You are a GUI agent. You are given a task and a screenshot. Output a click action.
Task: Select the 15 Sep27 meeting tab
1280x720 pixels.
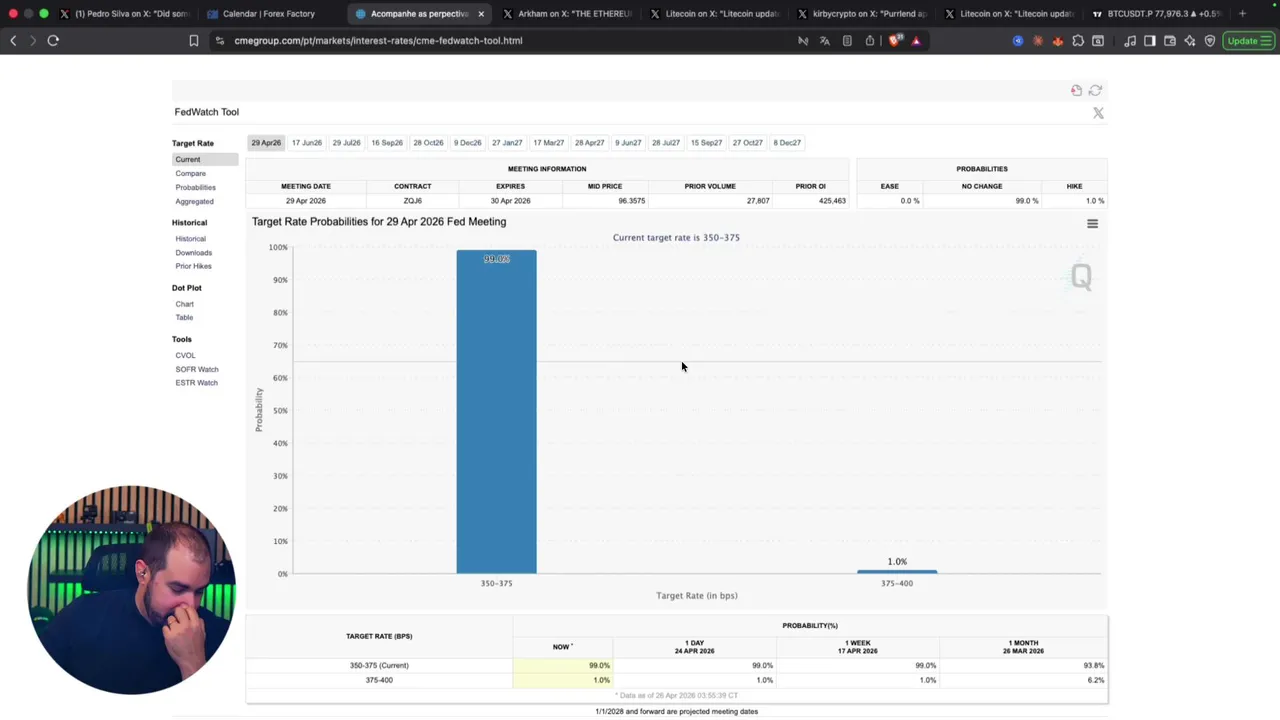coord(706,143)
